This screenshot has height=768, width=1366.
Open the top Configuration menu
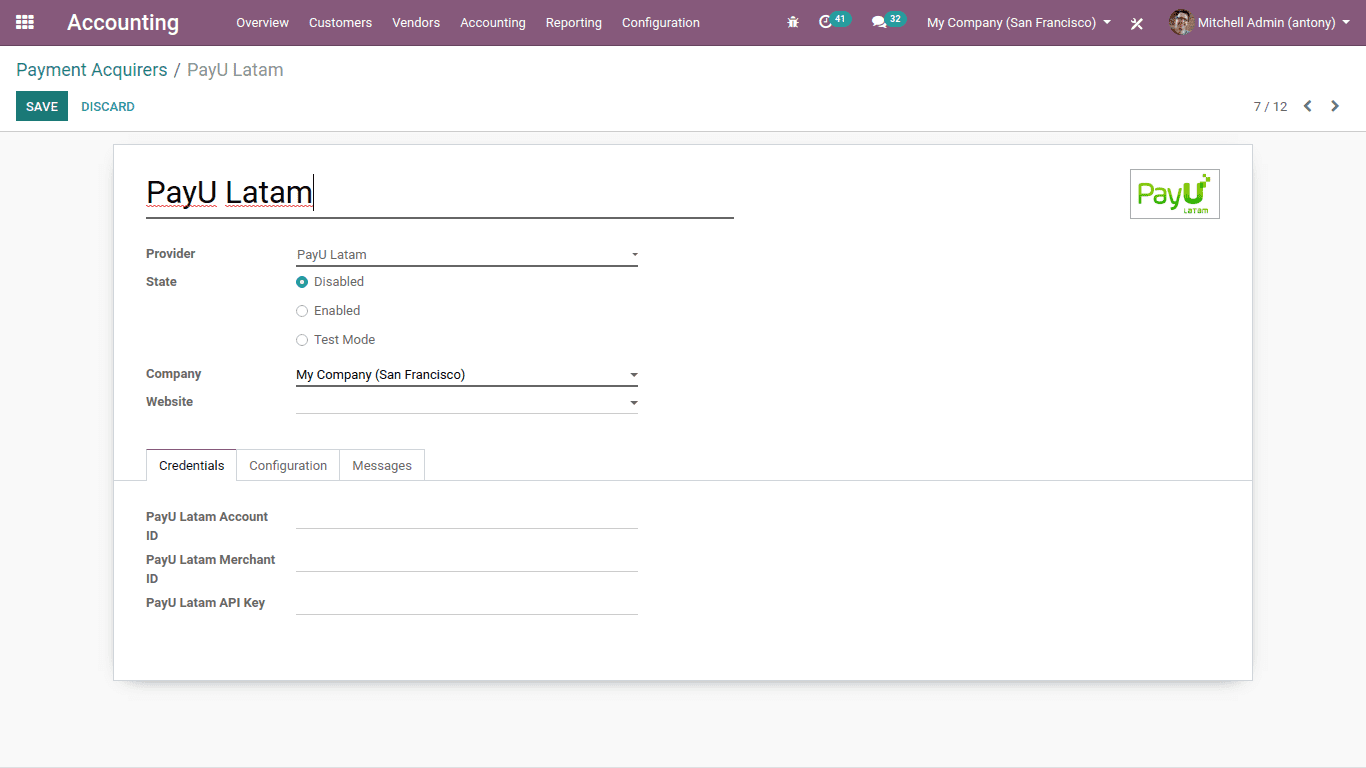(661, 22)
